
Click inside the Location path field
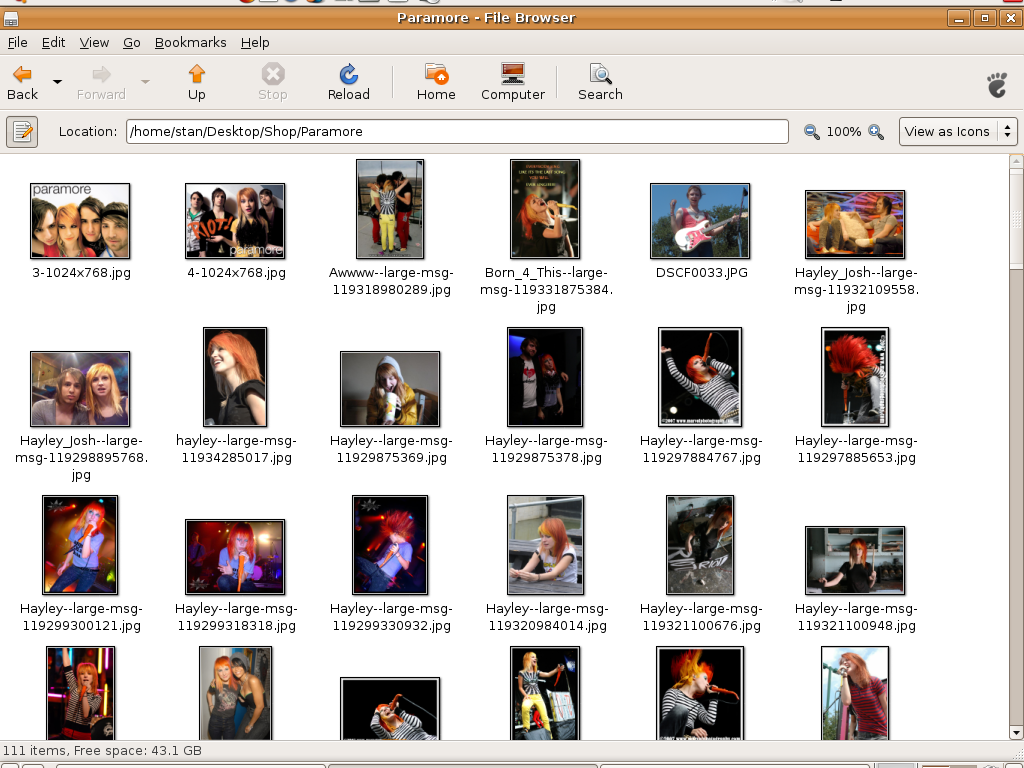pos(456,131)
